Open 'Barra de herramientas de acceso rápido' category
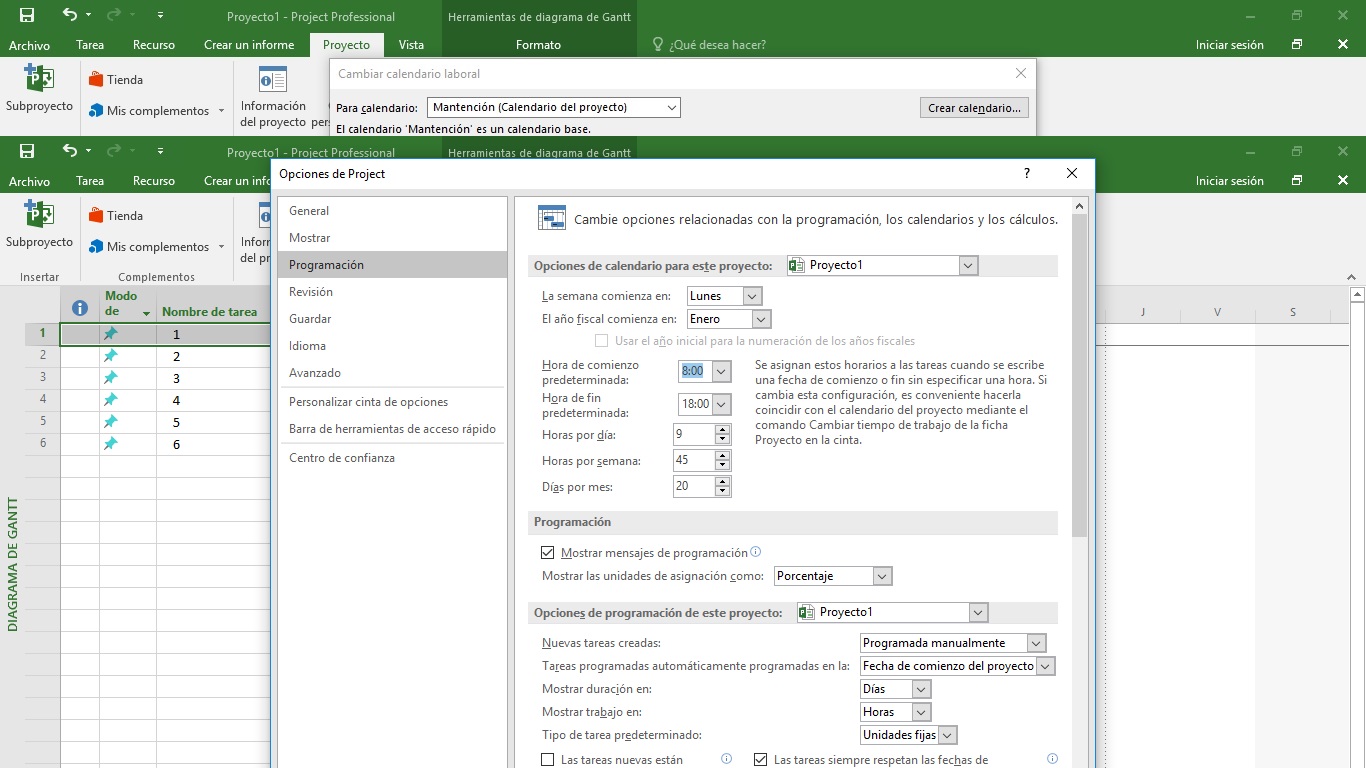This screenshot has width=1366, height=768. click(x=392, y=429)
